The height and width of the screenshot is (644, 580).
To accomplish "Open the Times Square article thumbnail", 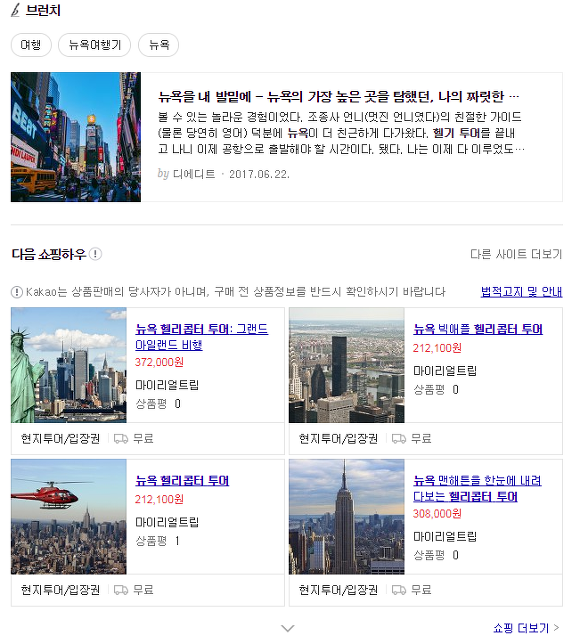I will (76, 137).
